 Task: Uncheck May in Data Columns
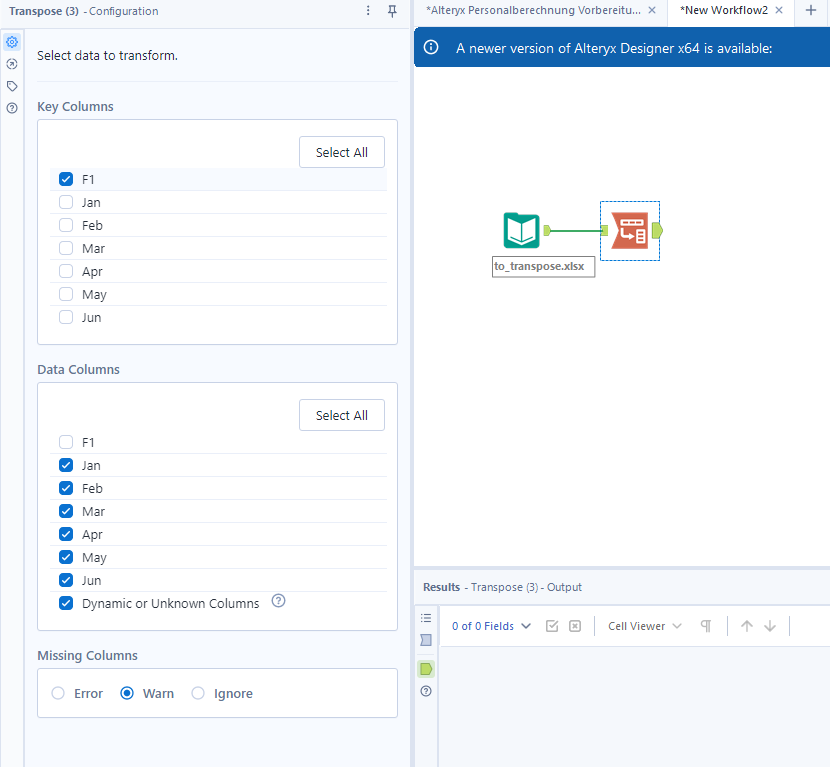pyautogui.click(x=66, y=557)
